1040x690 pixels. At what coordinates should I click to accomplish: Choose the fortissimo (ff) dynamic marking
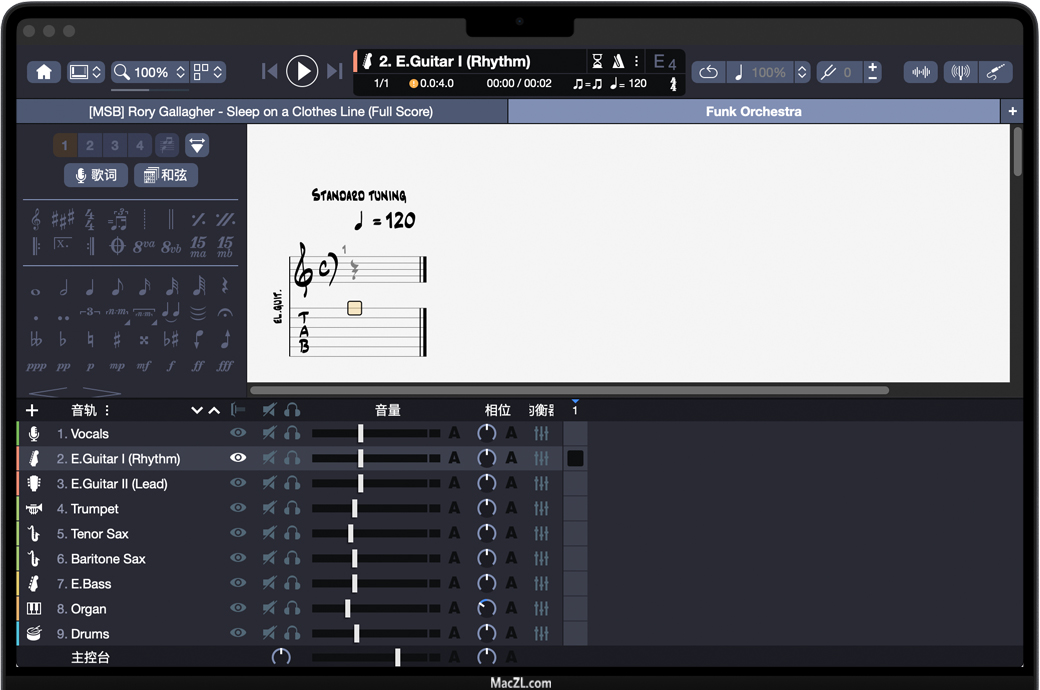point(198,366)
